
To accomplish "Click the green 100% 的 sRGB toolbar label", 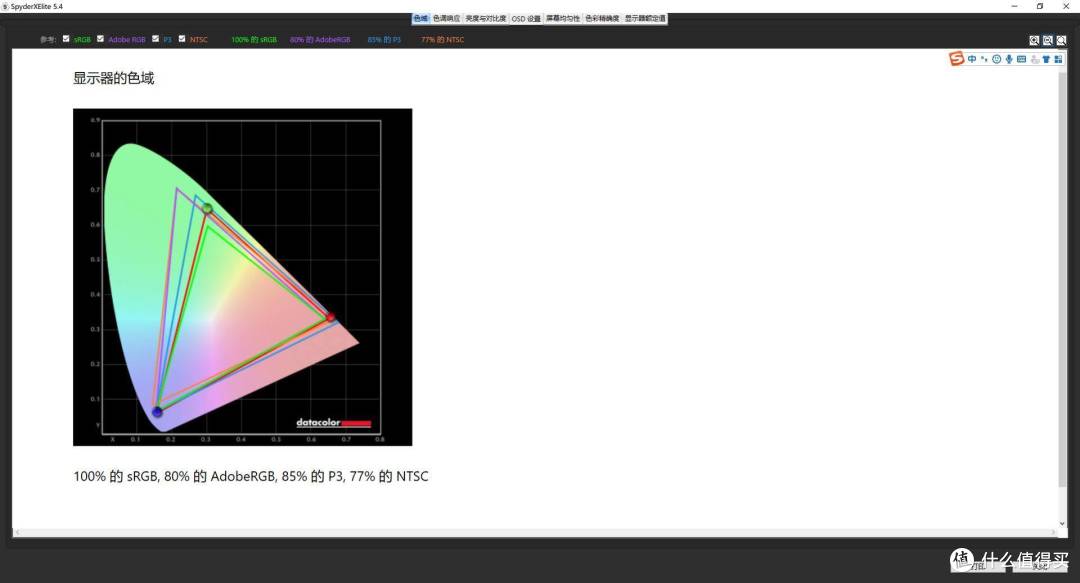I will click(x=254, y=40).
